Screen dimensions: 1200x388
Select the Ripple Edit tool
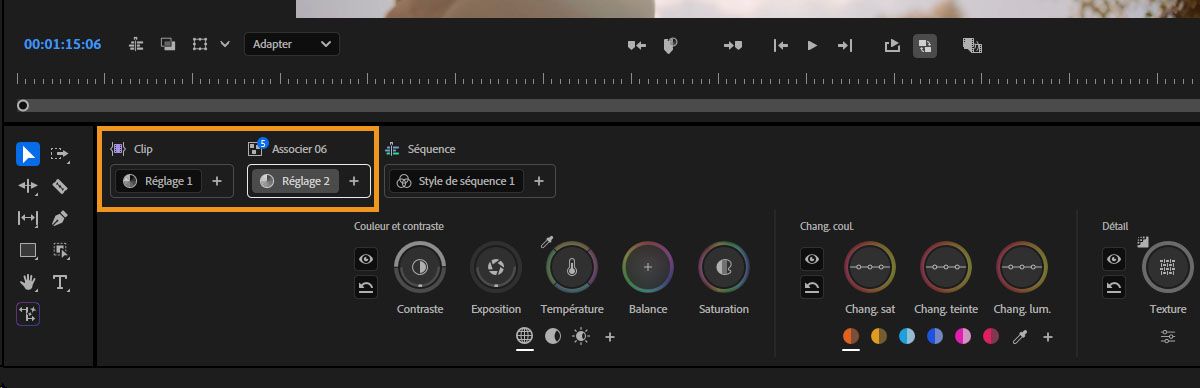pyautogui.click(x=28, y=186)
